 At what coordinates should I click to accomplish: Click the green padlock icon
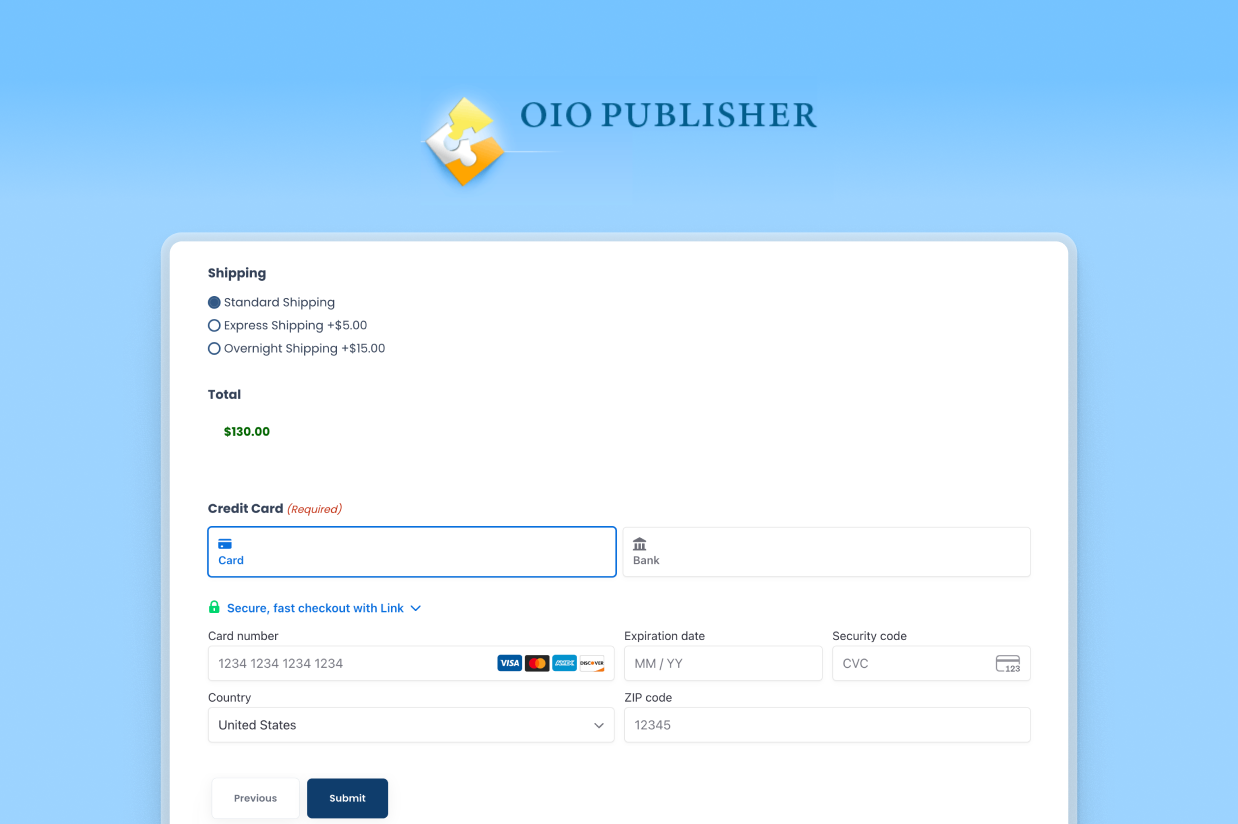point(214,608)
